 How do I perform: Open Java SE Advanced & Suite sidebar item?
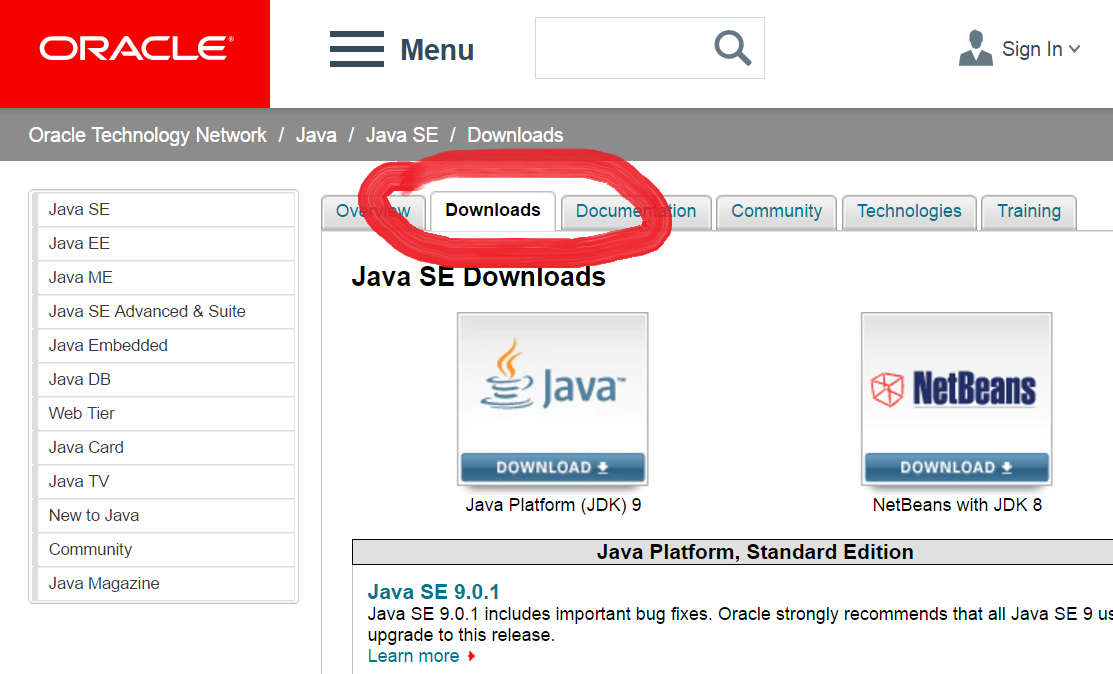coord(164,311)
